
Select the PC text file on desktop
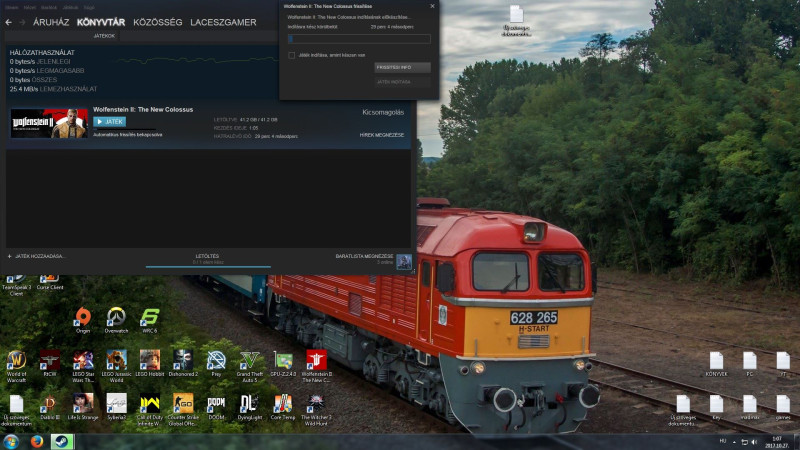749,364
